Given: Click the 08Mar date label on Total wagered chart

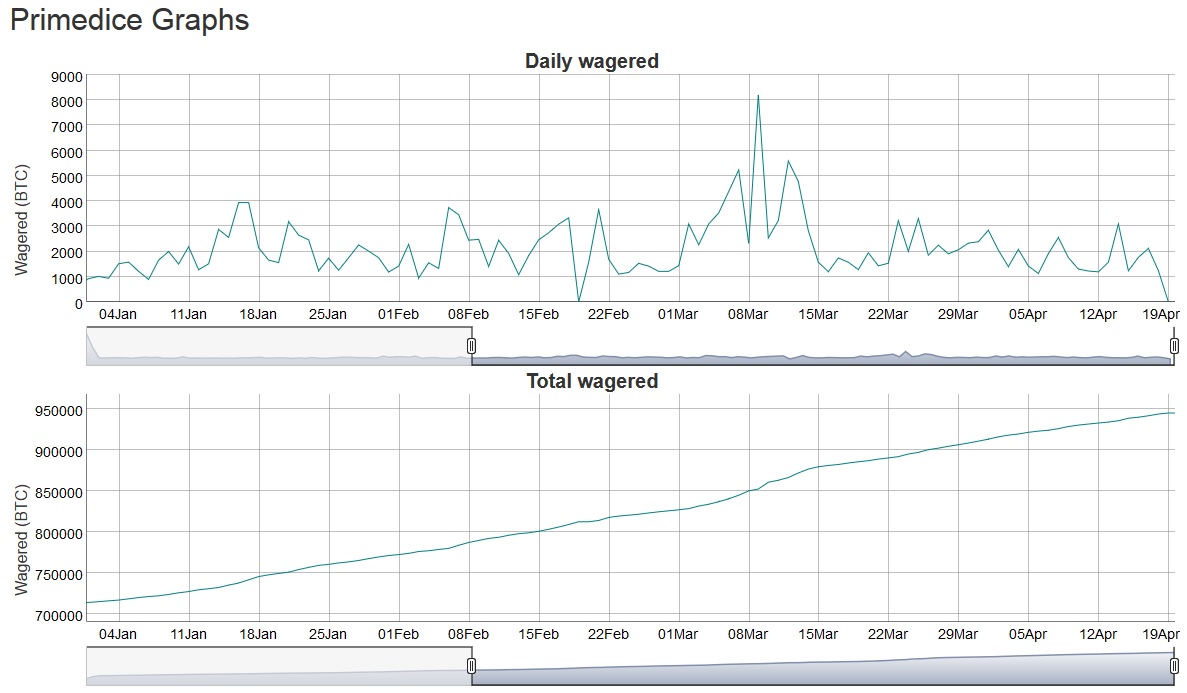Looking at the screenshot, I should tap(748, 635).
